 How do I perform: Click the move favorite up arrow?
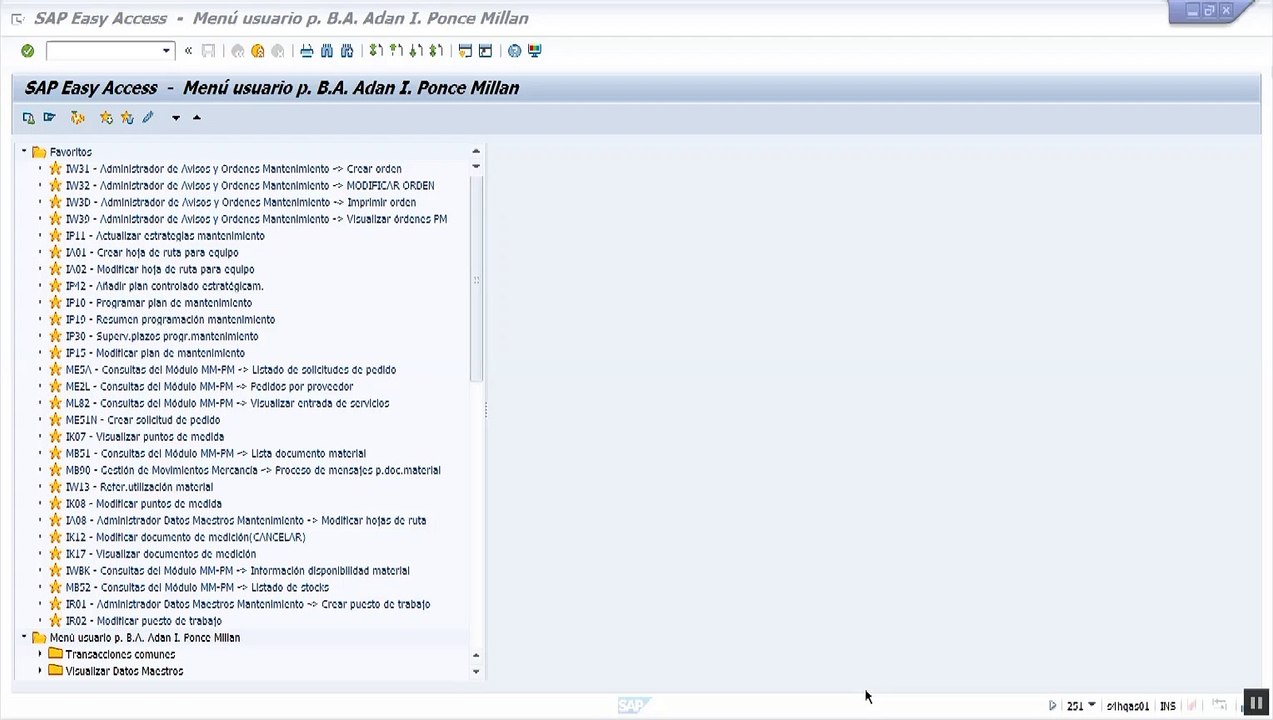coord(197,118)
